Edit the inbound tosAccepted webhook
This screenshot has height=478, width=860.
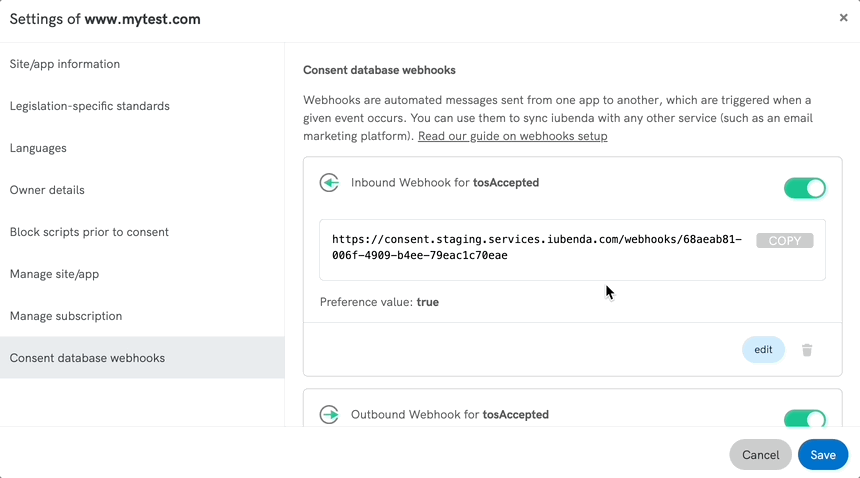763,350
